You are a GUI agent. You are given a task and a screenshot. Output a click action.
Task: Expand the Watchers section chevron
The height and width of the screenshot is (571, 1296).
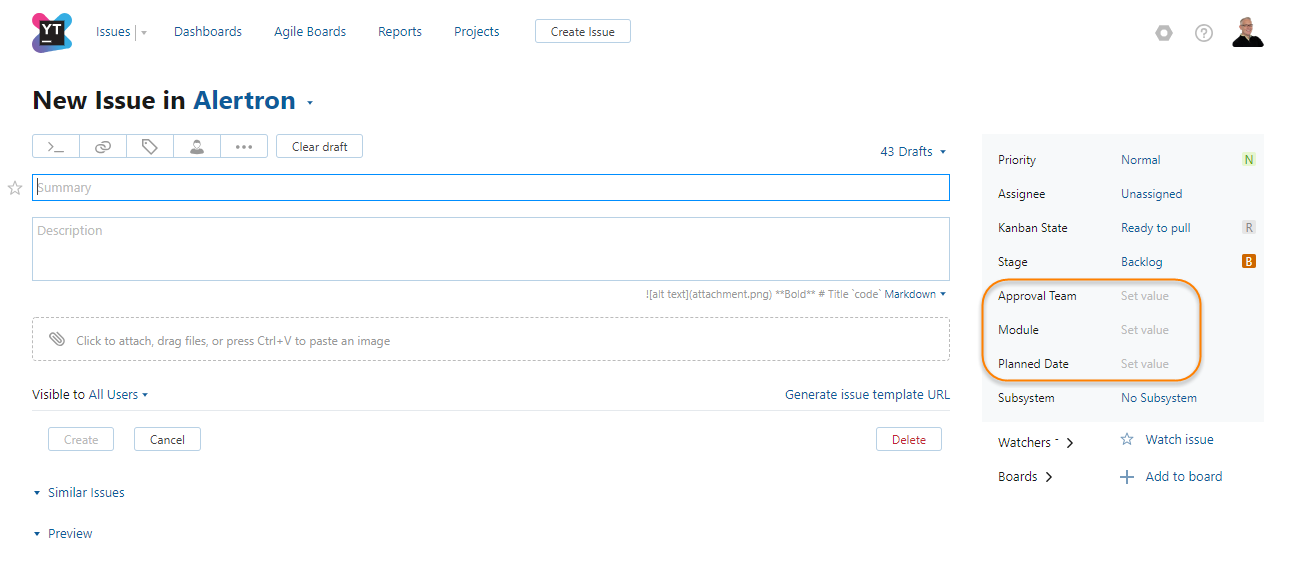point(1070,443)
